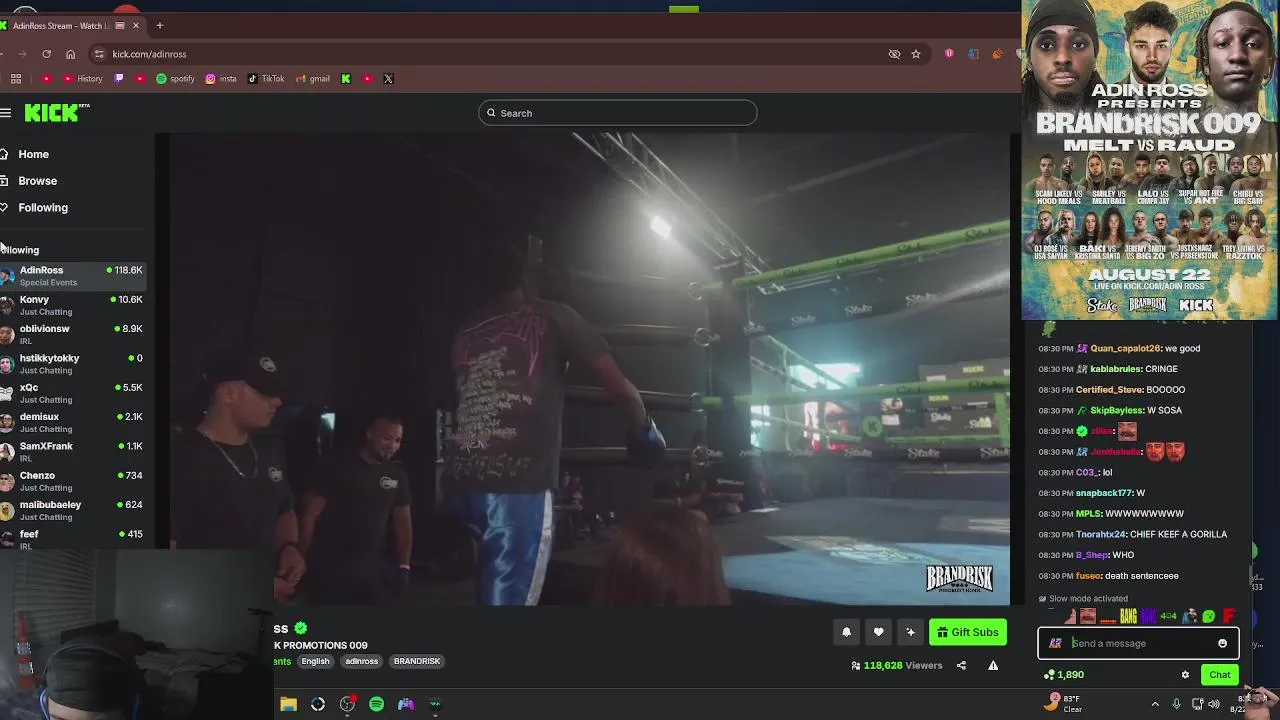Open Following page in sidebar
1280x720 pixels.
click(x=42, y=207)
